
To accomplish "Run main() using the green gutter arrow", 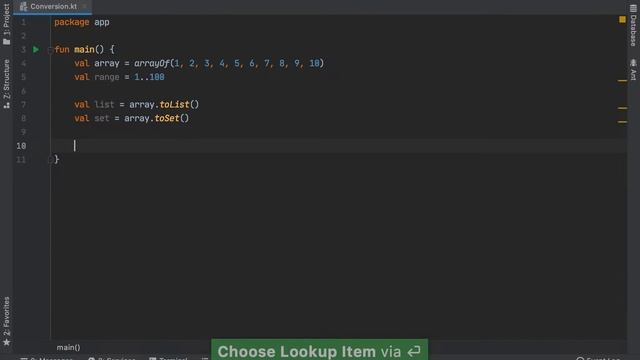I will click(x=36, y=49).
